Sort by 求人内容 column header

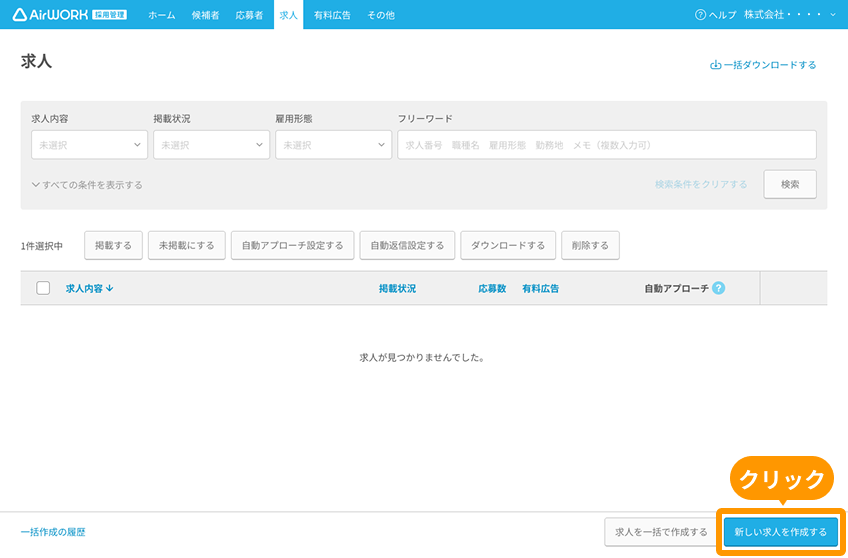90,289
